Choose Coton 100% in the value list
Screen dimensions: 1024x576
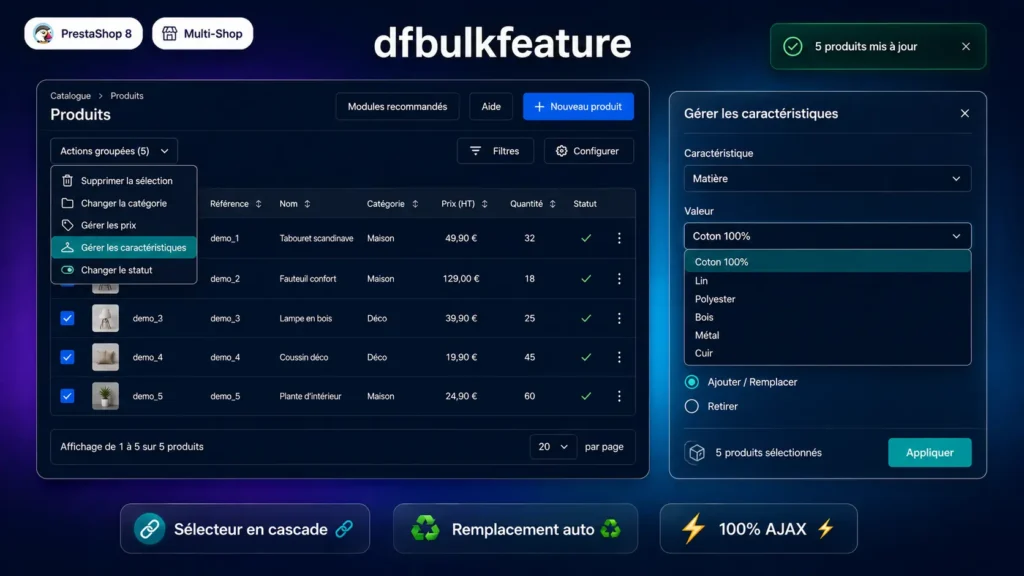point(827,262)
